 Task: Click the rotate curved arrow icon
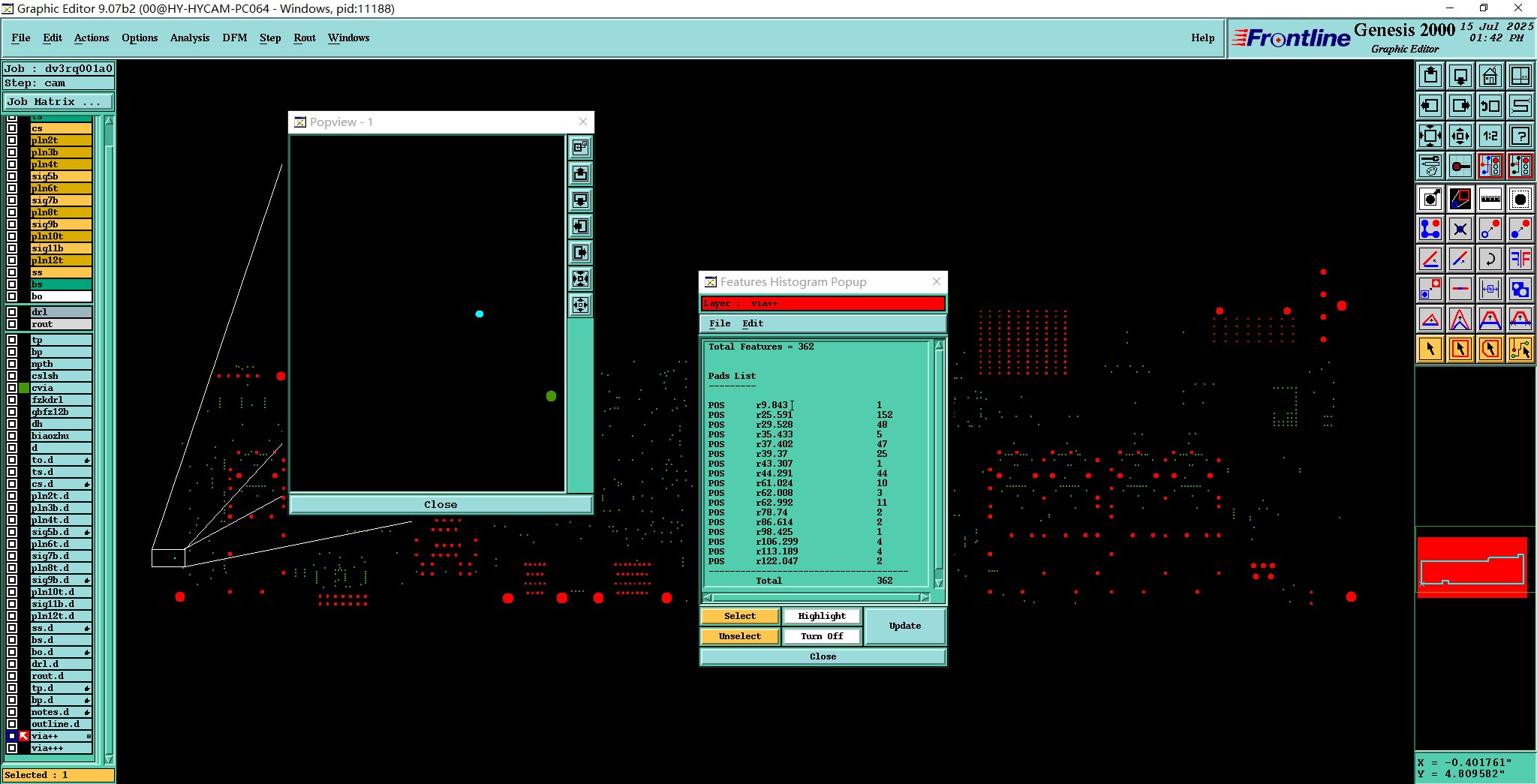[1490, 259]
